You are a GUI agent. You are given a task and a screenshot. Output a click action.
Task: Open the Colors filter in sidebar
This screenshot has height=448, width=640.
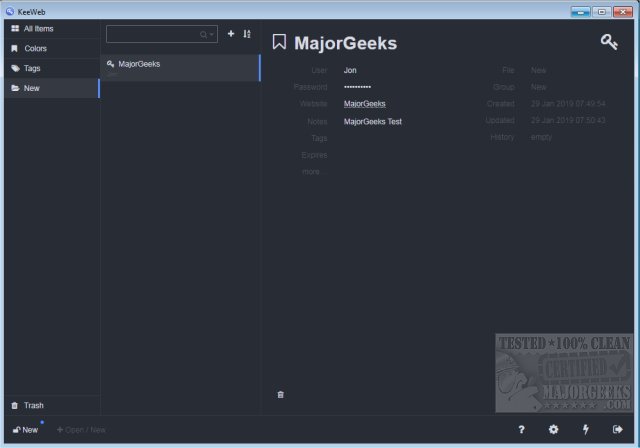click(50, 48)
